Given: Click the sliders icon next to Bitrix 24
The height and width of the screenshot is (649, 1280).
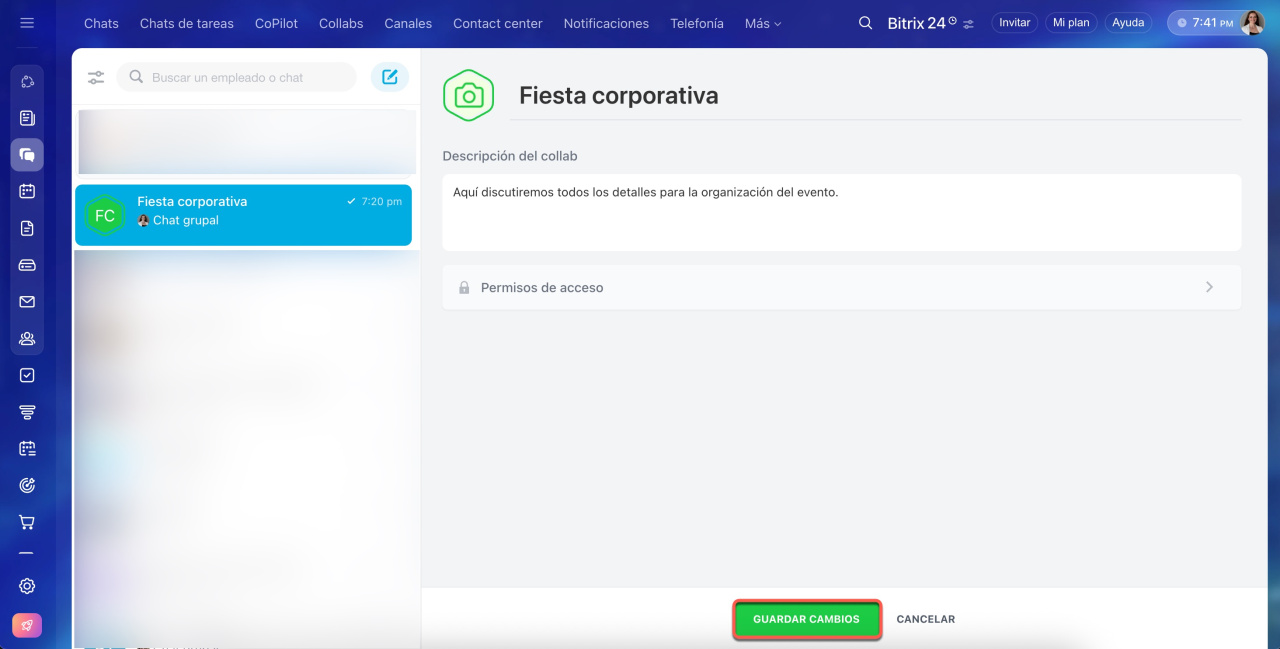Looking at the screenshot, I should tap(968, 24).
